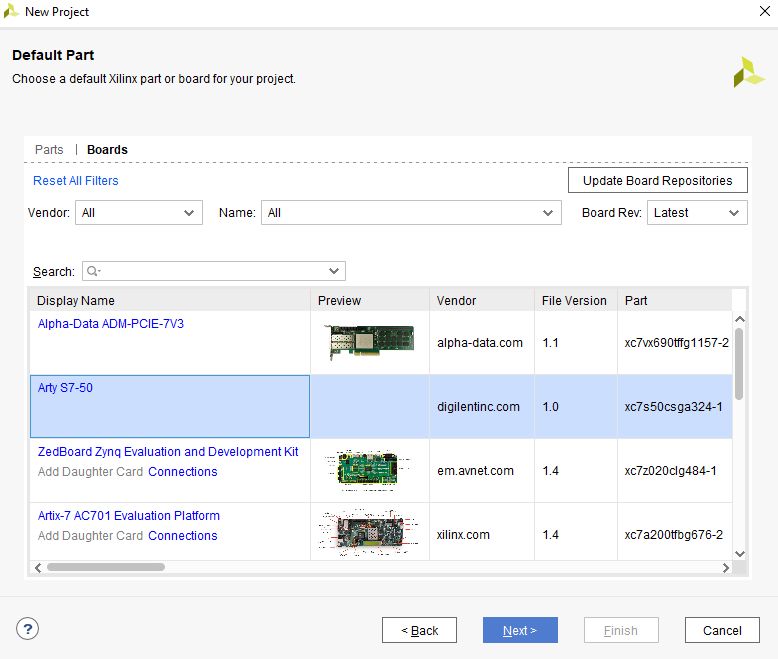Image resolution: width=778 pixels, height=659 pixels.
Task: Focus the Search input field
Action: pos(214,271)
